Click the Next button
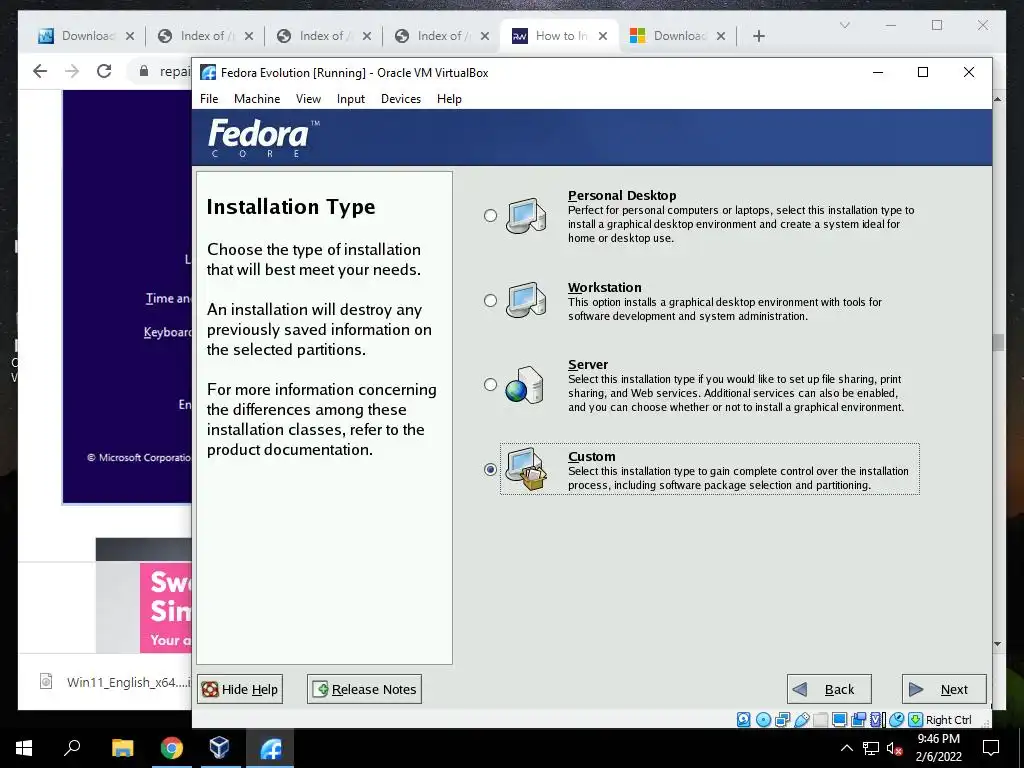1024x768 pixels. click(x=944, y=689)
